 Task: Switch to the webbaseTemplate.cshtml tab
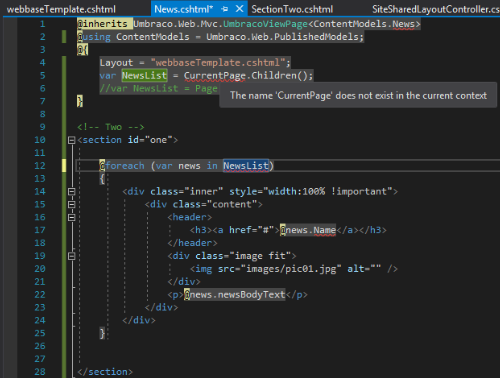pyautogui.click(x=61, y=9)
